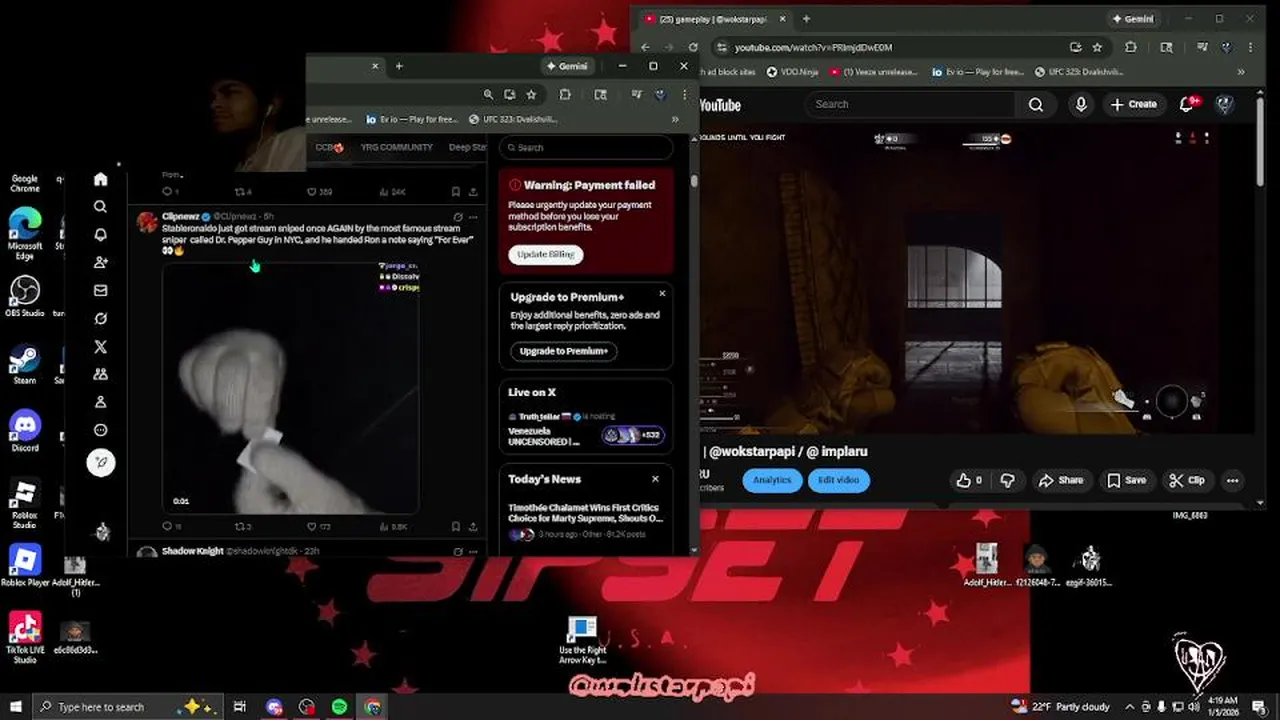Open Explore search icon in X sidebar

pyautogui.click(x=100, y=207)
